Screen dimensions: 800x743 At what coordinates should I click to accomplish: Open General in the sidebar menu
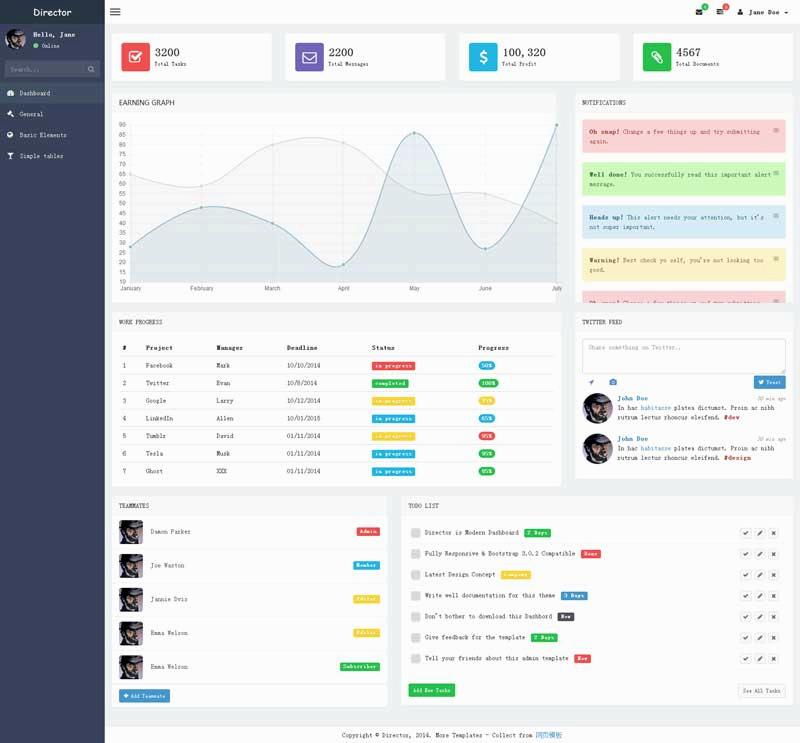tap(31, 114)
